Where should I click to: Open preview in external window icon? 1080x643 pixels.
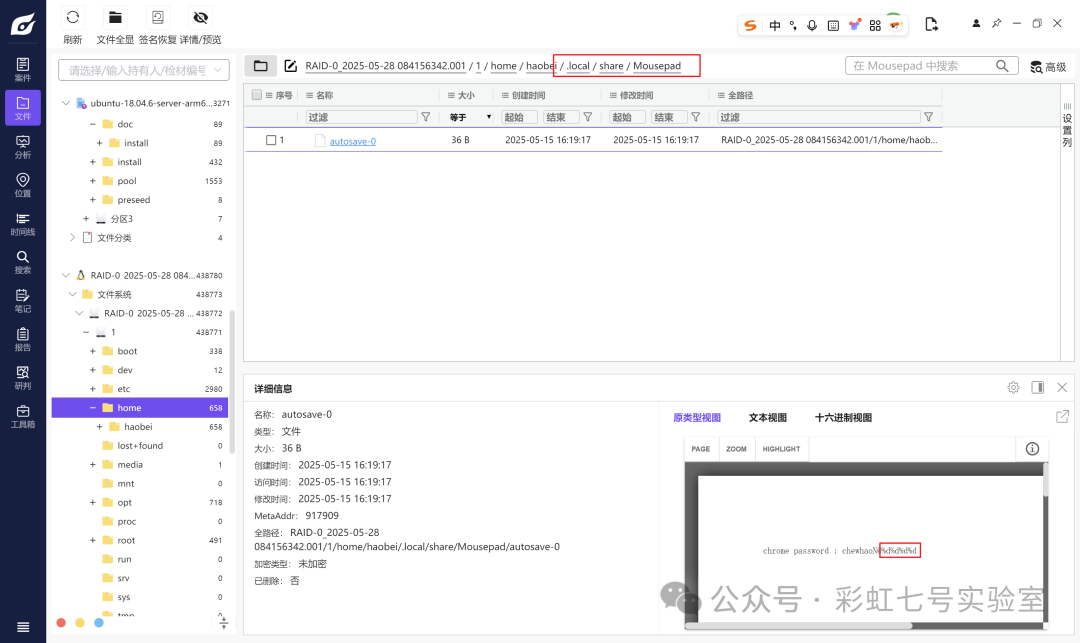[1062, 417]
